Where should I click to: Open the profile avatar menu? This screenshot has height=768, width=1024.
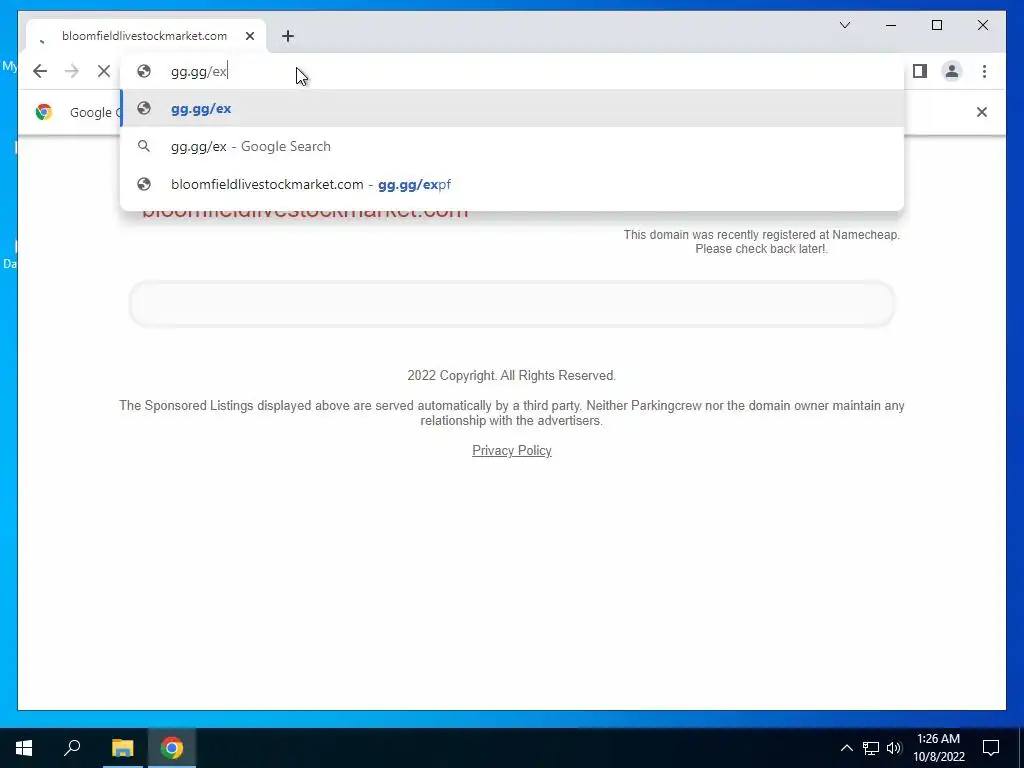pos(952,71)
